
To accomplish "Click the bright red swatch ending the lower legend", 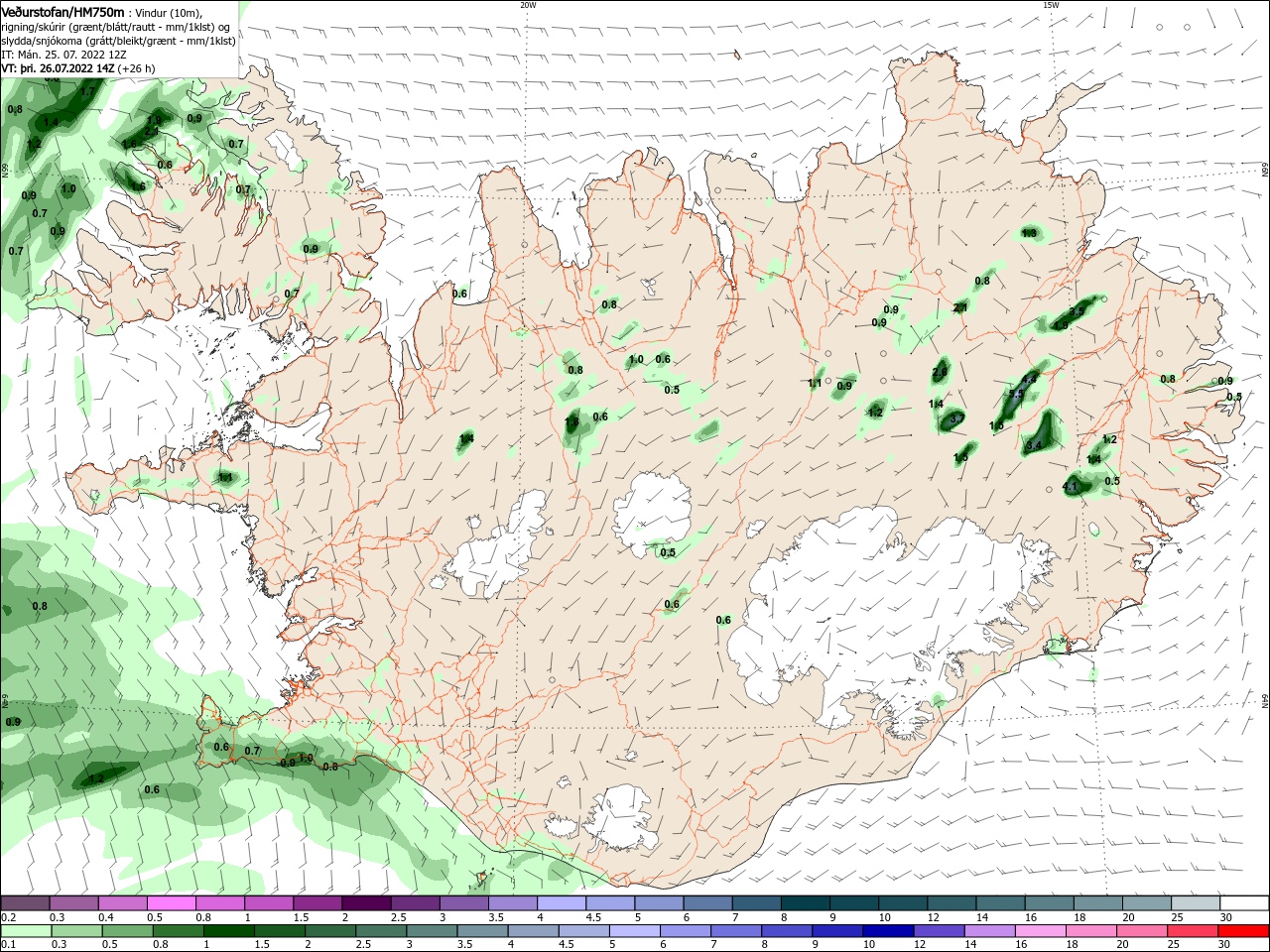I will click(1244, 931).
